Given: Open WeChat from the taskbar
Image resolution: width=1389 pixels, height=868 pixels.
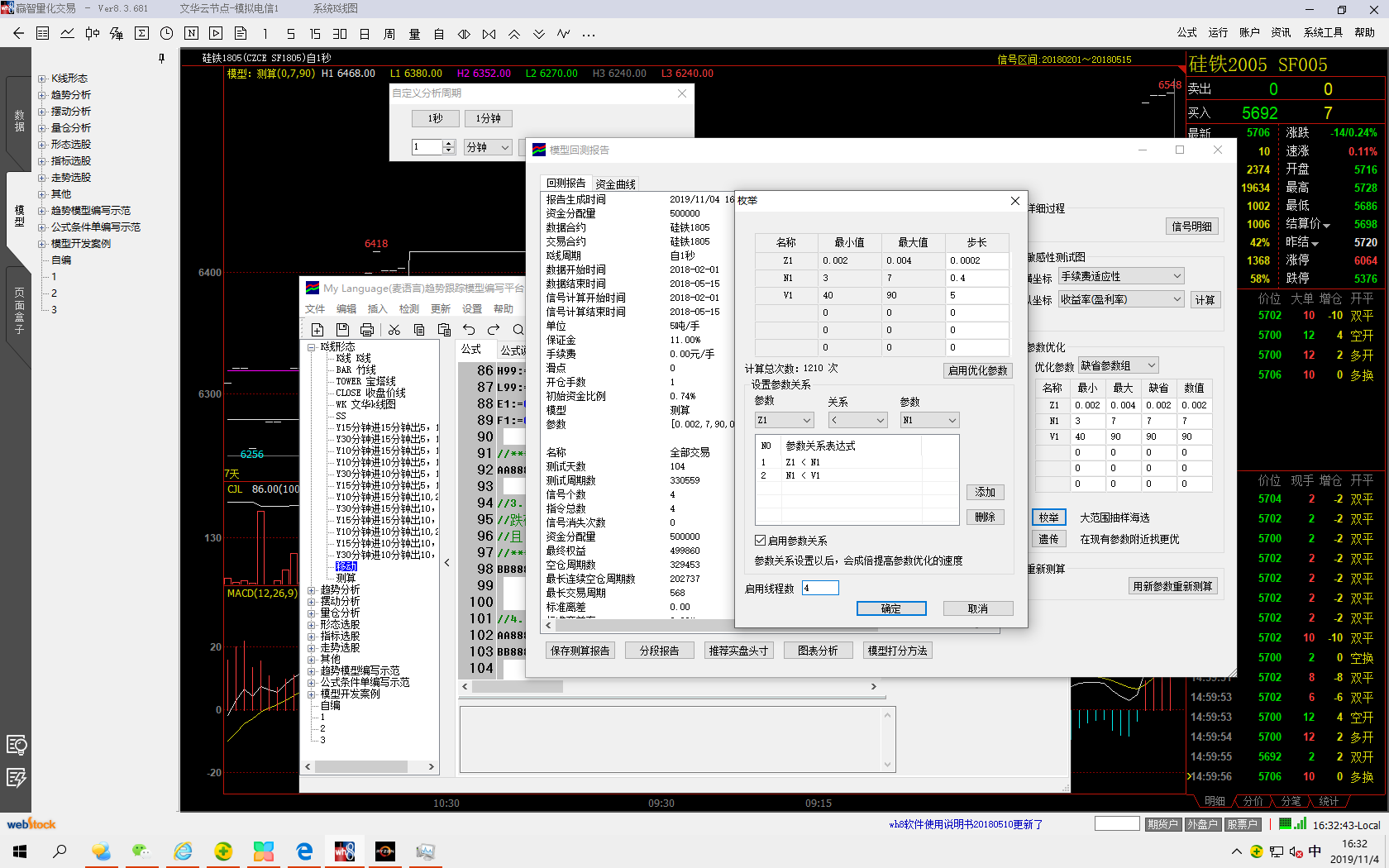Looking at the screenshot, I should click(141, 851).
